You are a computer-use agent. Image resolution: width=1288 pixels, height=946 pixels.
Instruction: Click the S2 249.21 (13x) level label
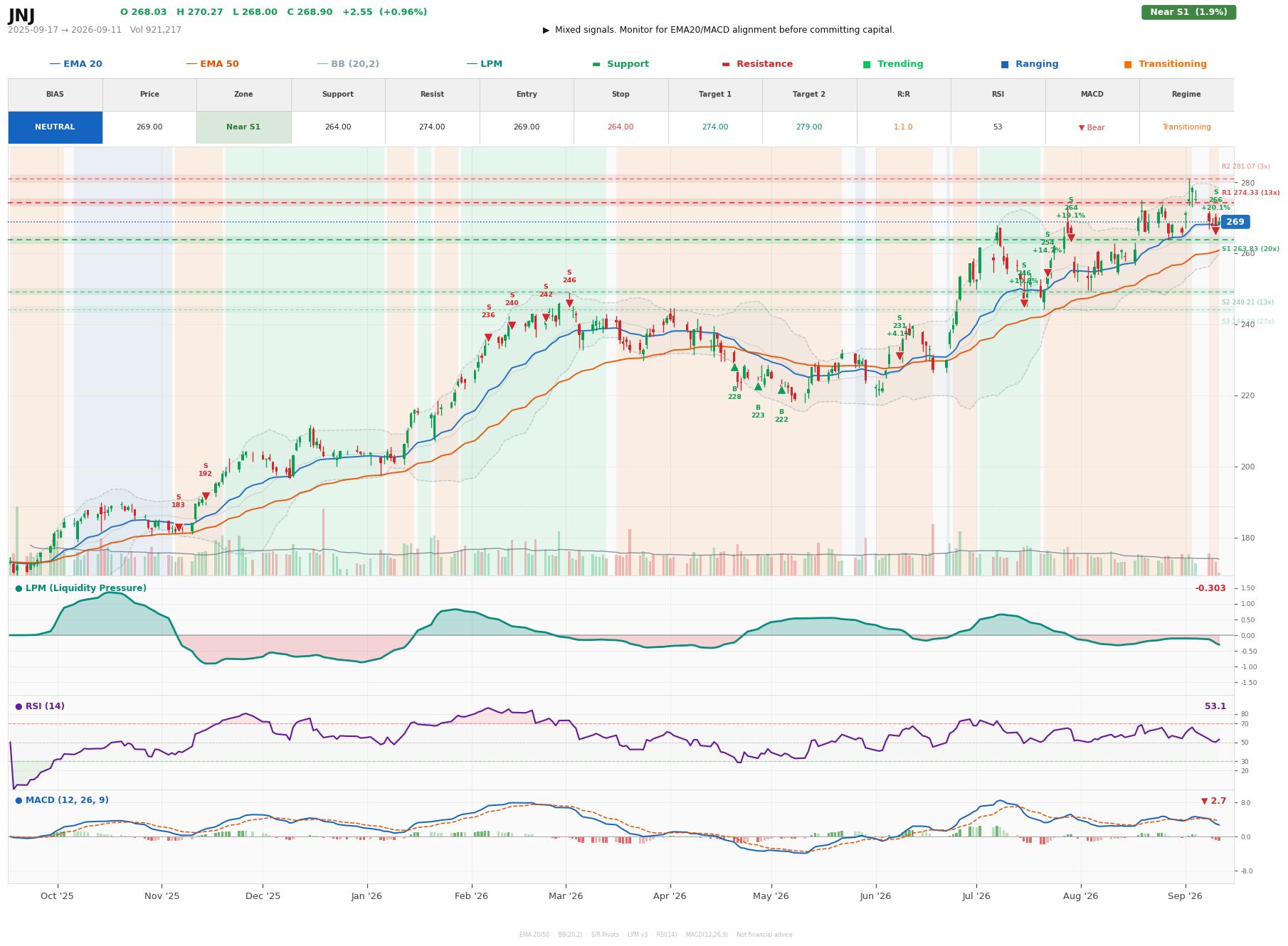(1247, 302)
